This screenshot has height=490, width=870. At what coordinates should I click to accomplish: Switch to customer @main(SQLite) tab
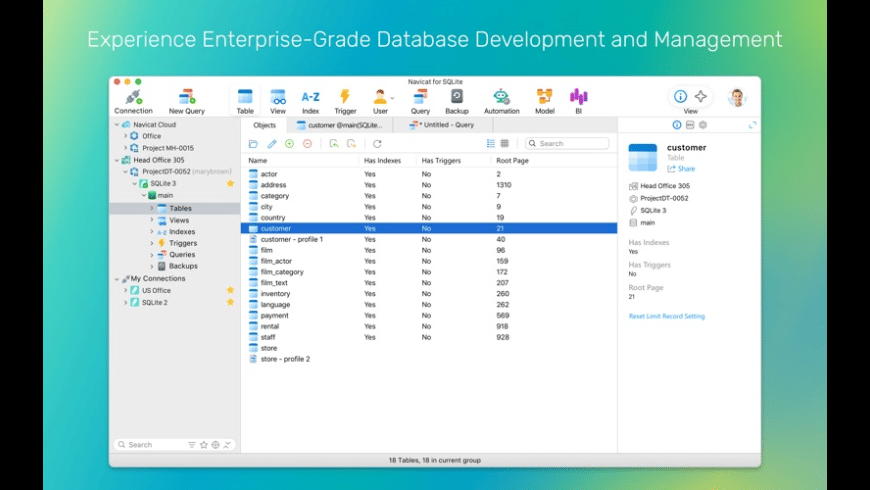(340, 125)
